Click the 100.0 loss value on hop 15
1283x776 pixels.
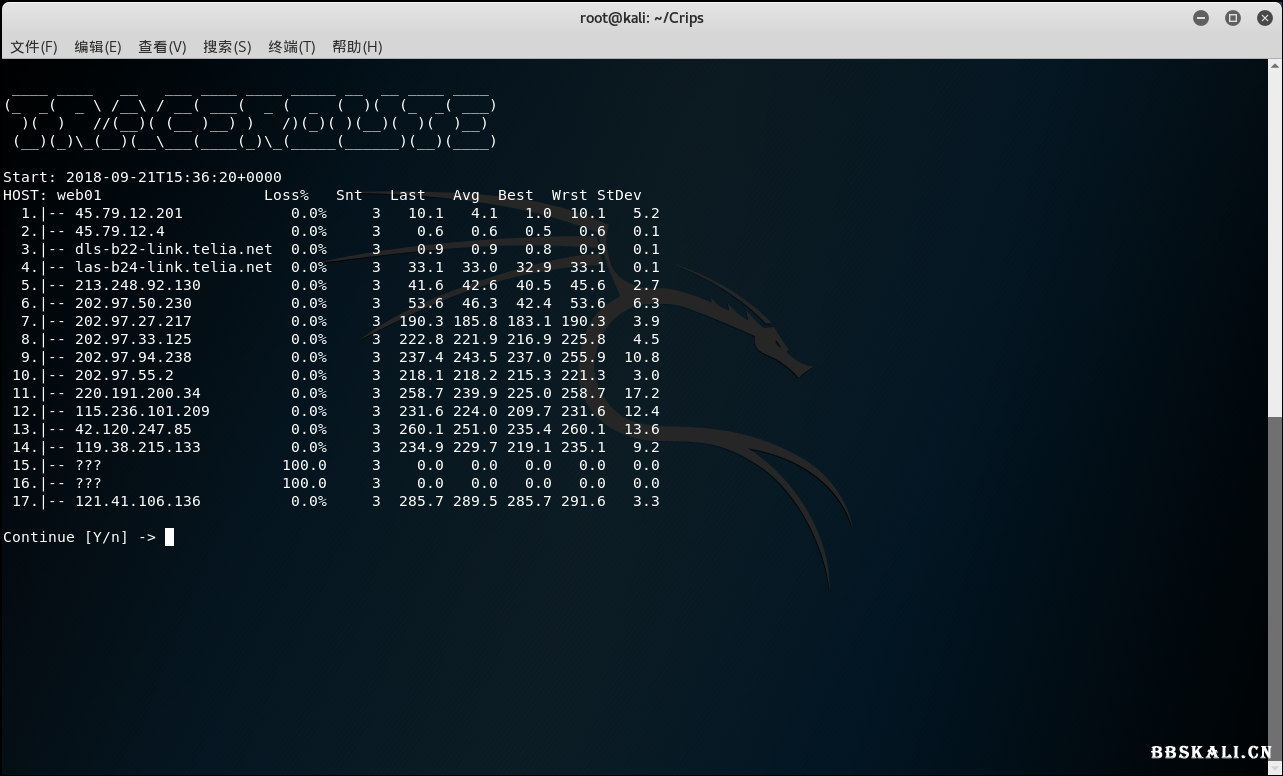(302, 465)
